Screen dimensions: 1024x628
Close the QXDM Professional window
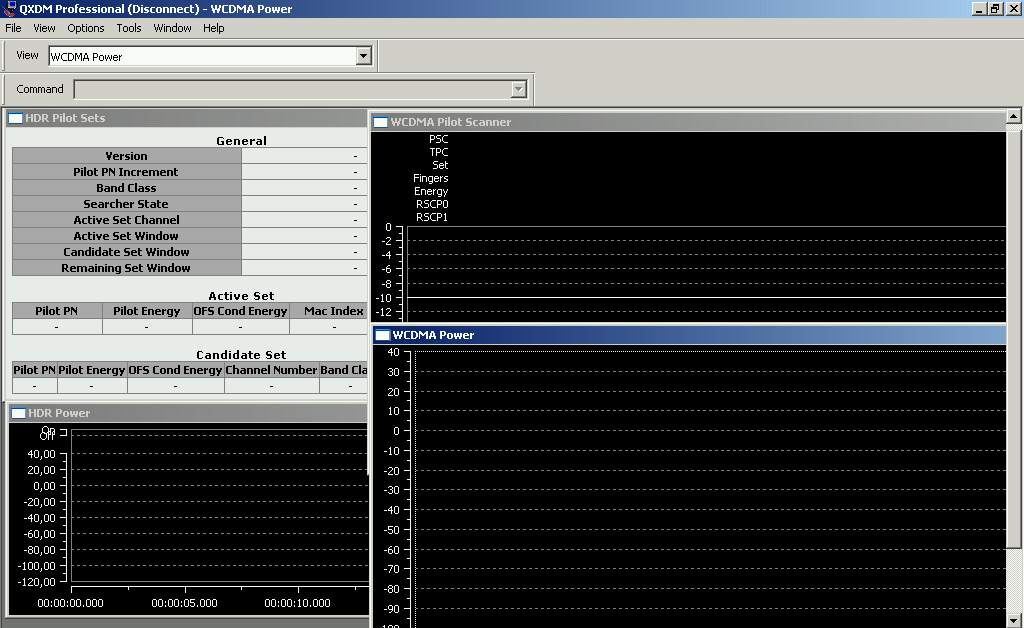(1013, 8)
